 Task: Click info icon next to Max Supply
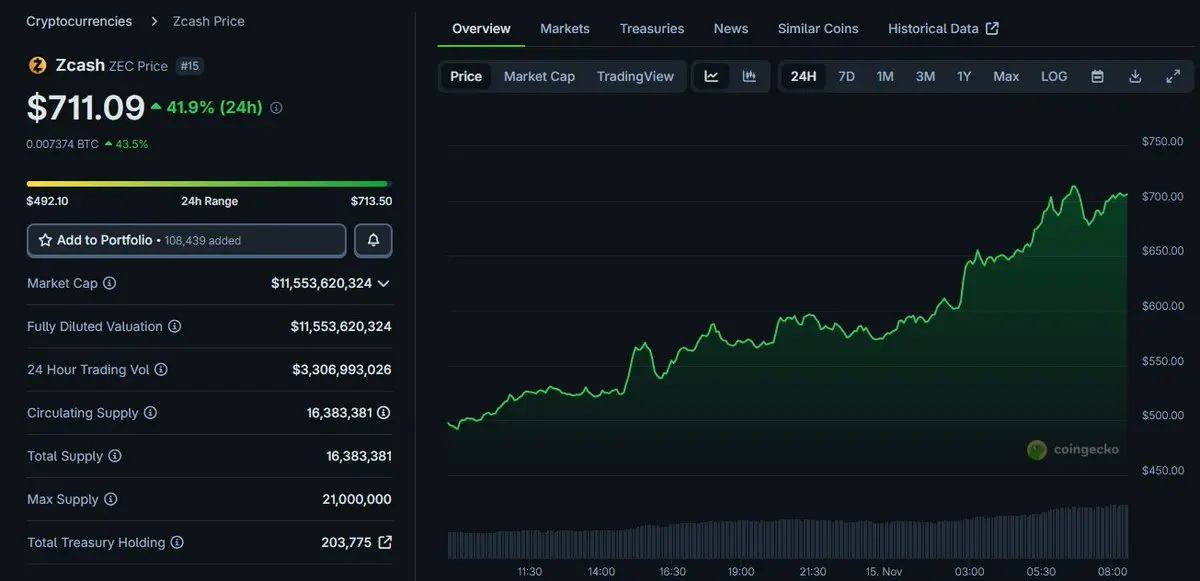point(110,499)
